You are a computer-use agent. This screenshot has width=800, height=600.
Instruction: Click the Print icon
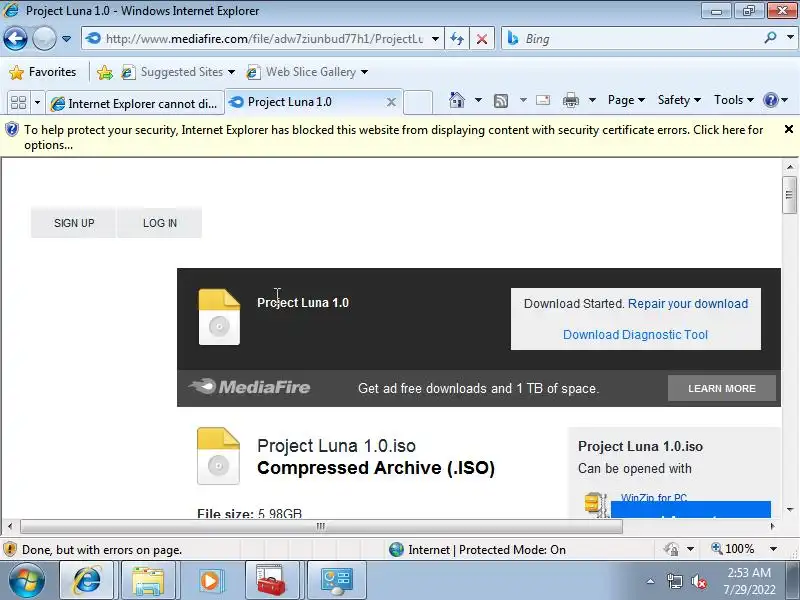tap(570, 101)
